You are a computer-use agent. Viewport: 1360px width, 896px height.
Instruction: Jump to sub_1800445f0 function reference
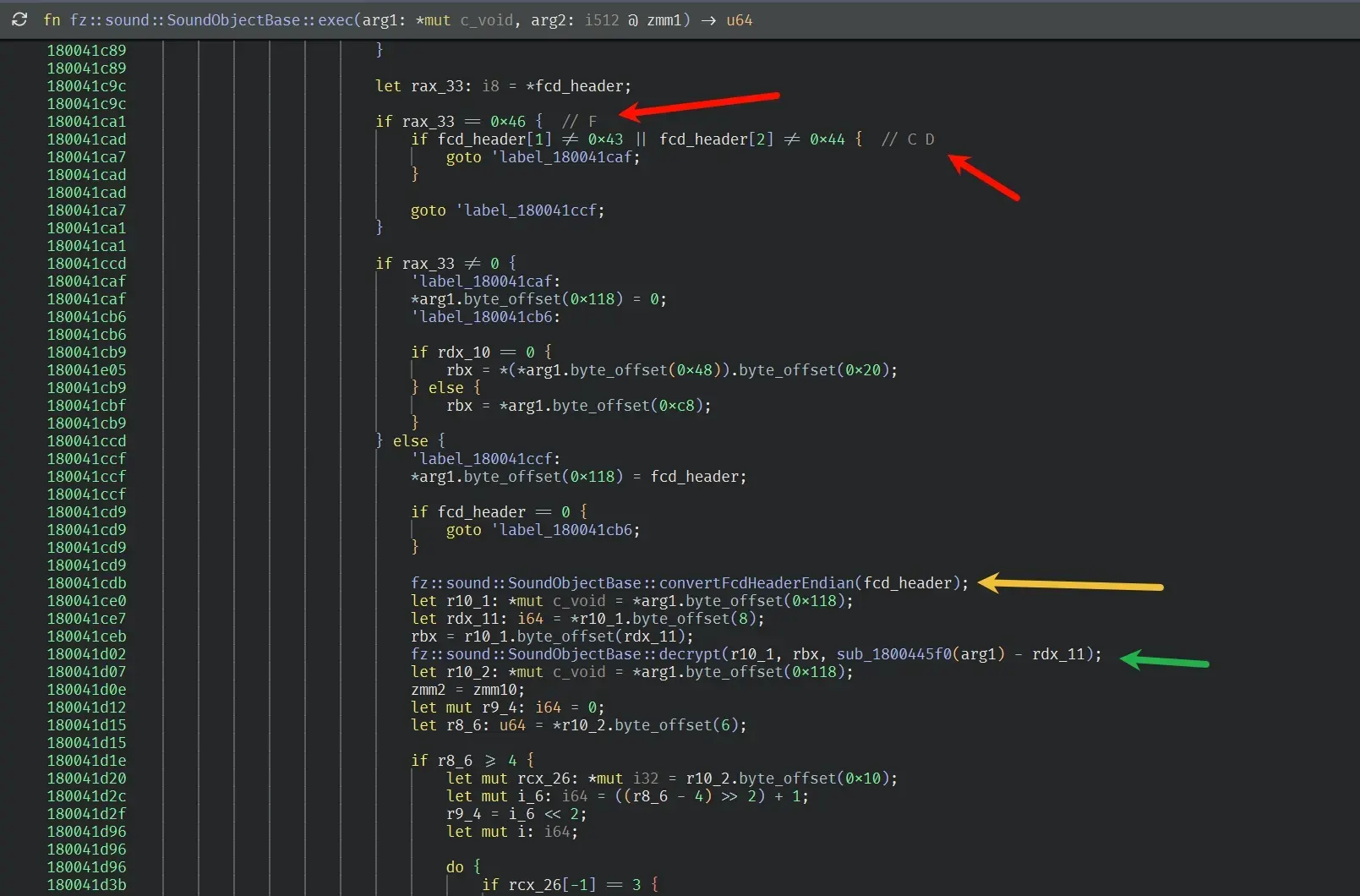point(894,654)
